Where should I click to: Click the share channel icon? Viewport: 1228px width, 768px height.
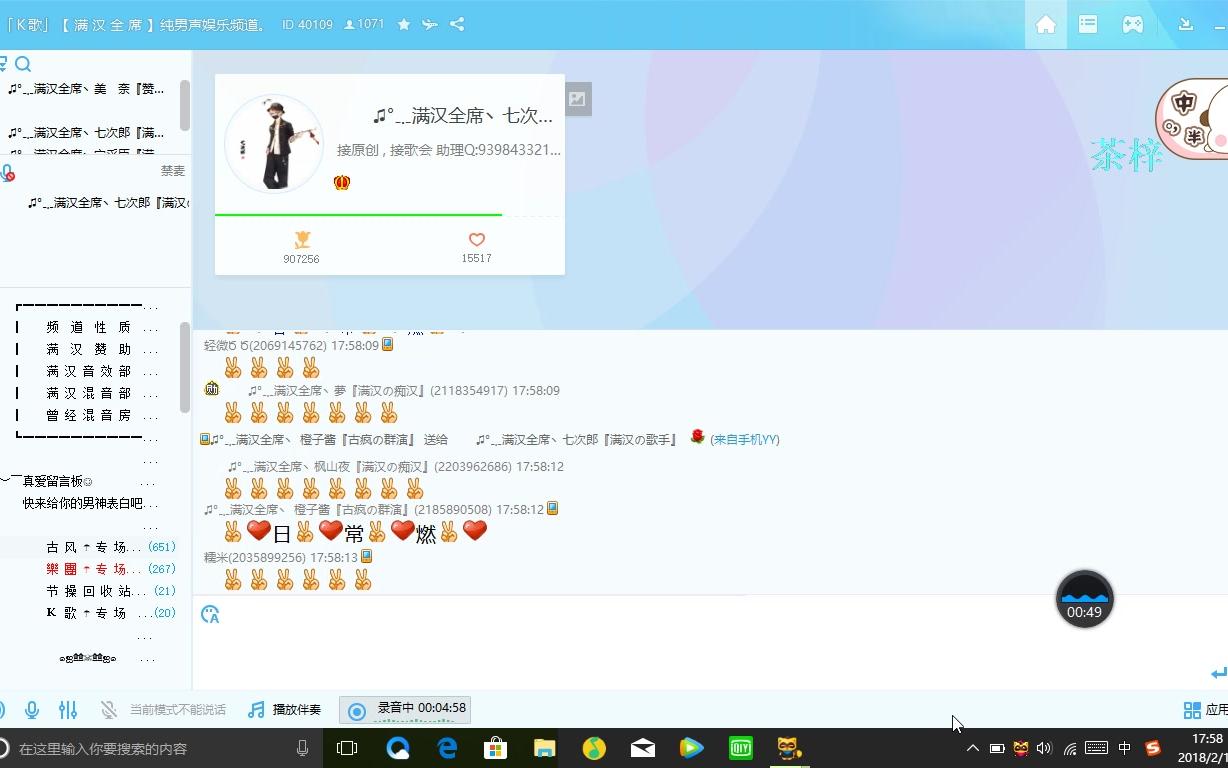tap(457, 24)
